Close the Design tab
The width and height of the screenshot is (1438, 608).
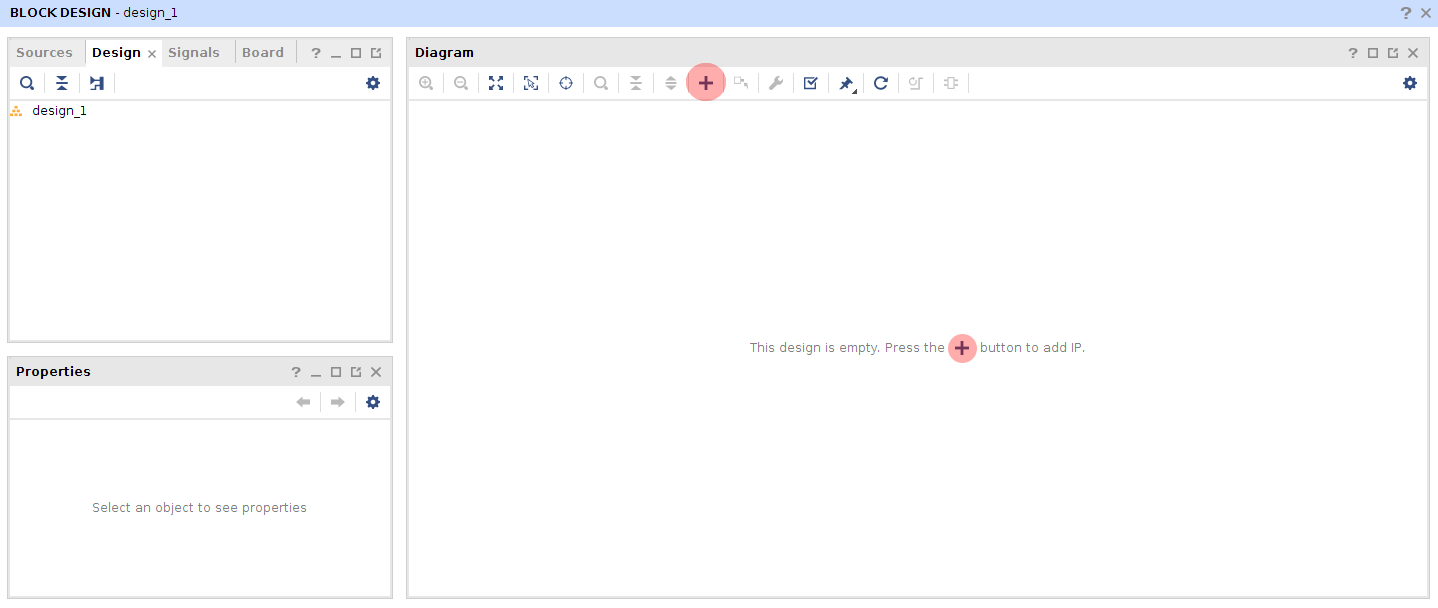[x=152, y=54]
